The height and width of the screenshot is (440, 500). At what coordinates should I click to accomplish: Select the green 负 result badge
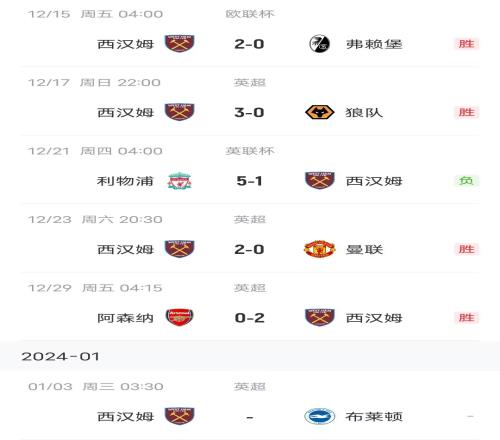[466, 181]
